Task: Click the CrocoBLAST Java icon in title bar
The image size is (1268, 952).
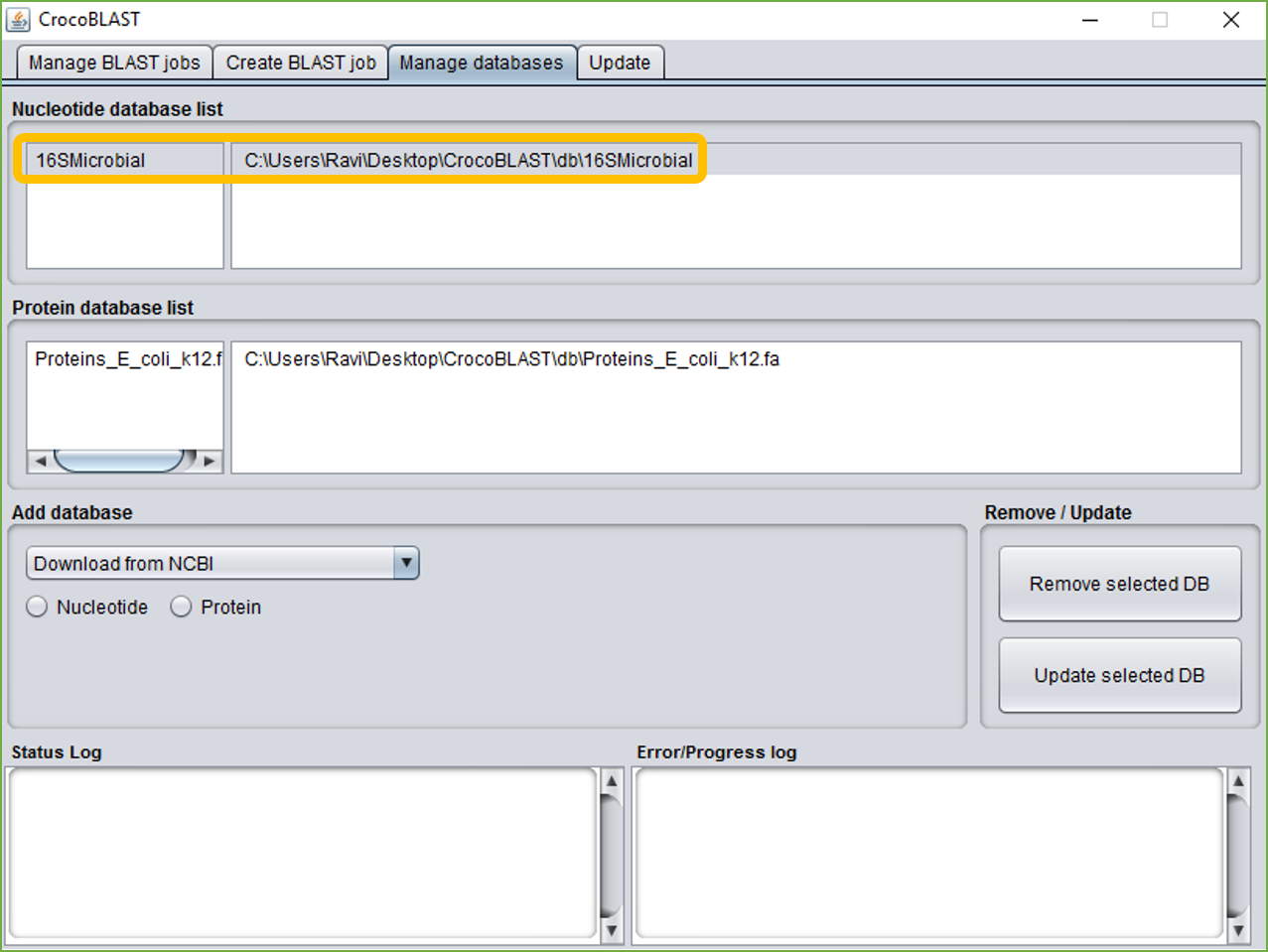Action: (18, 19)
